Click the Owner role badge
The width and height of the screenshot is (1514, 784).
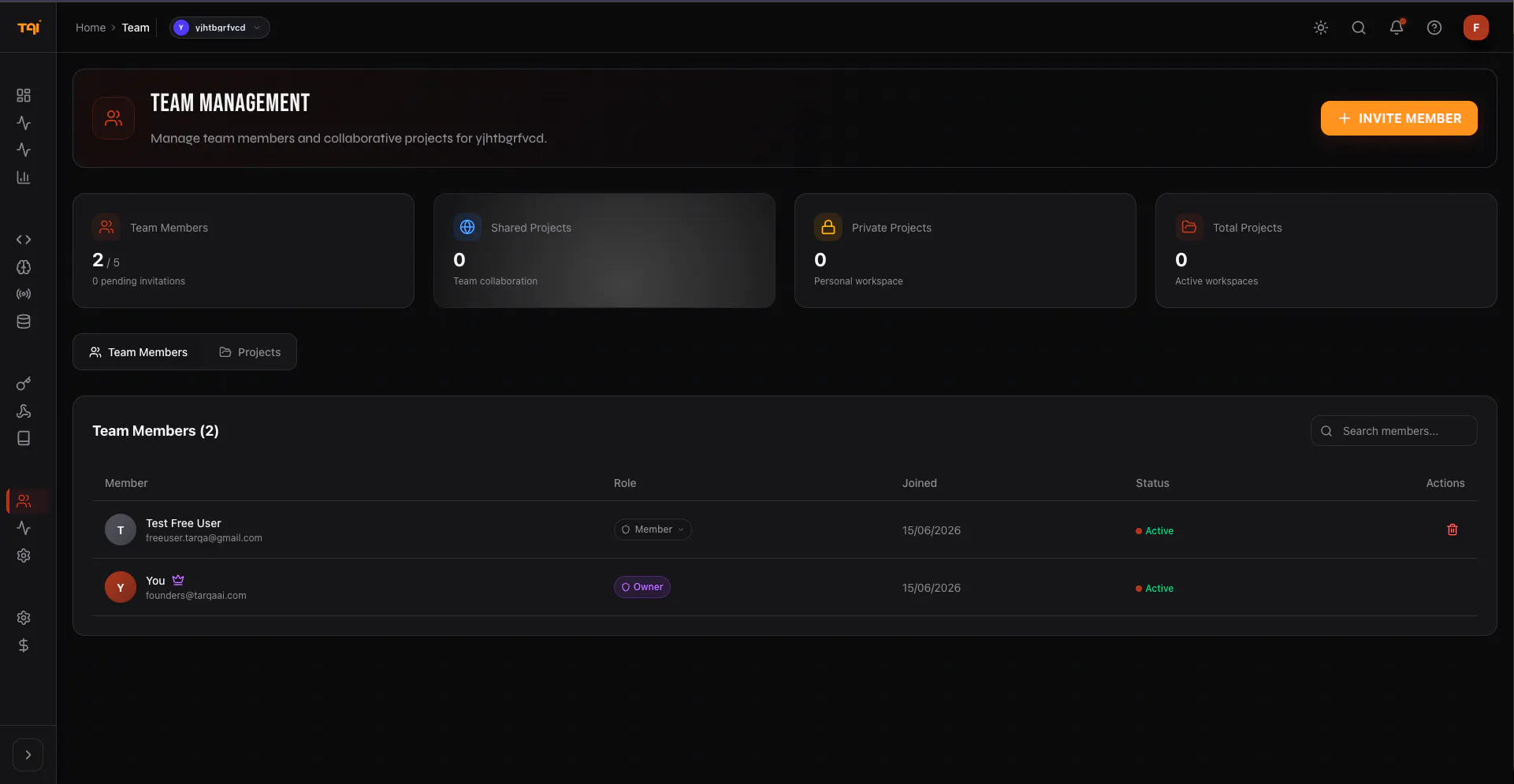(642, 587)
